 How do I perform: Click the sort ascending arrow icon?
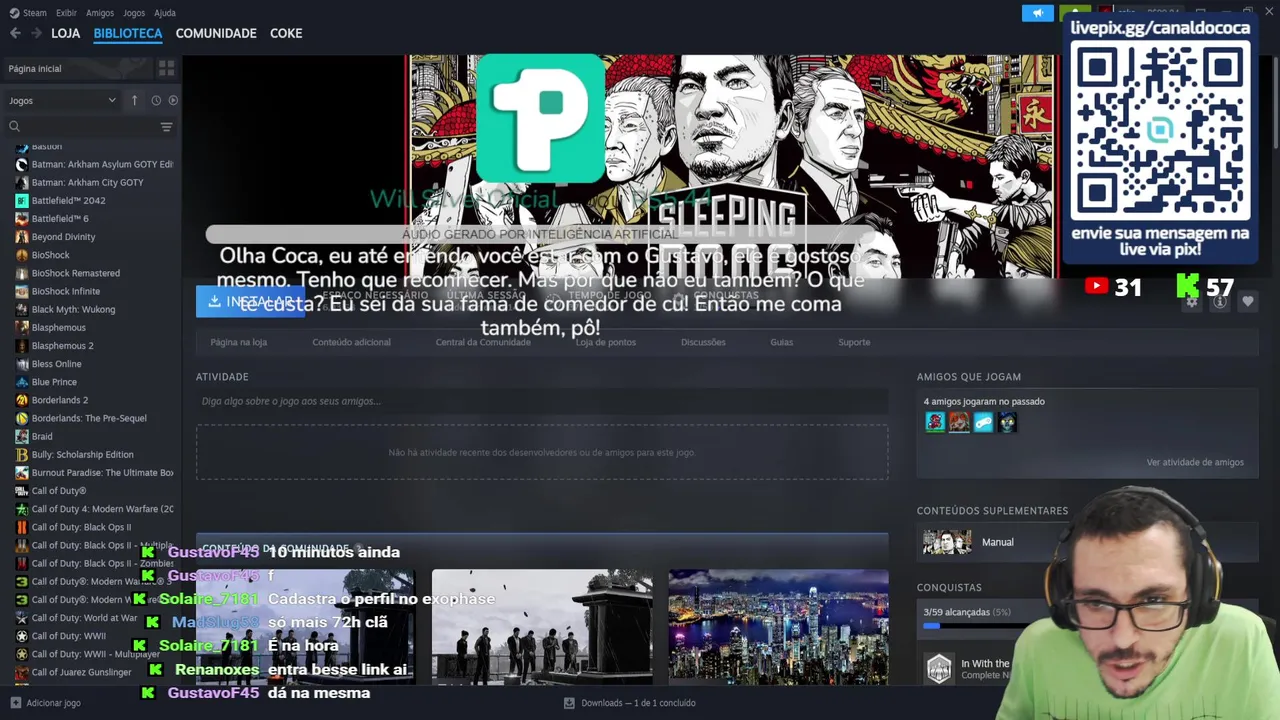(135, 100)
